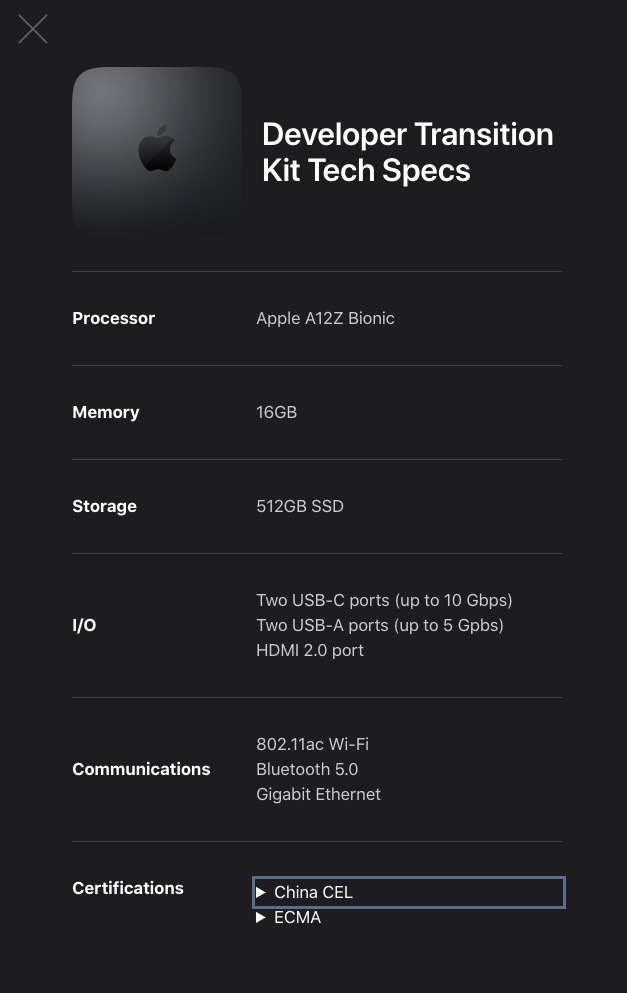Select the Storage label
627x993 pixels.
[104, 506]
